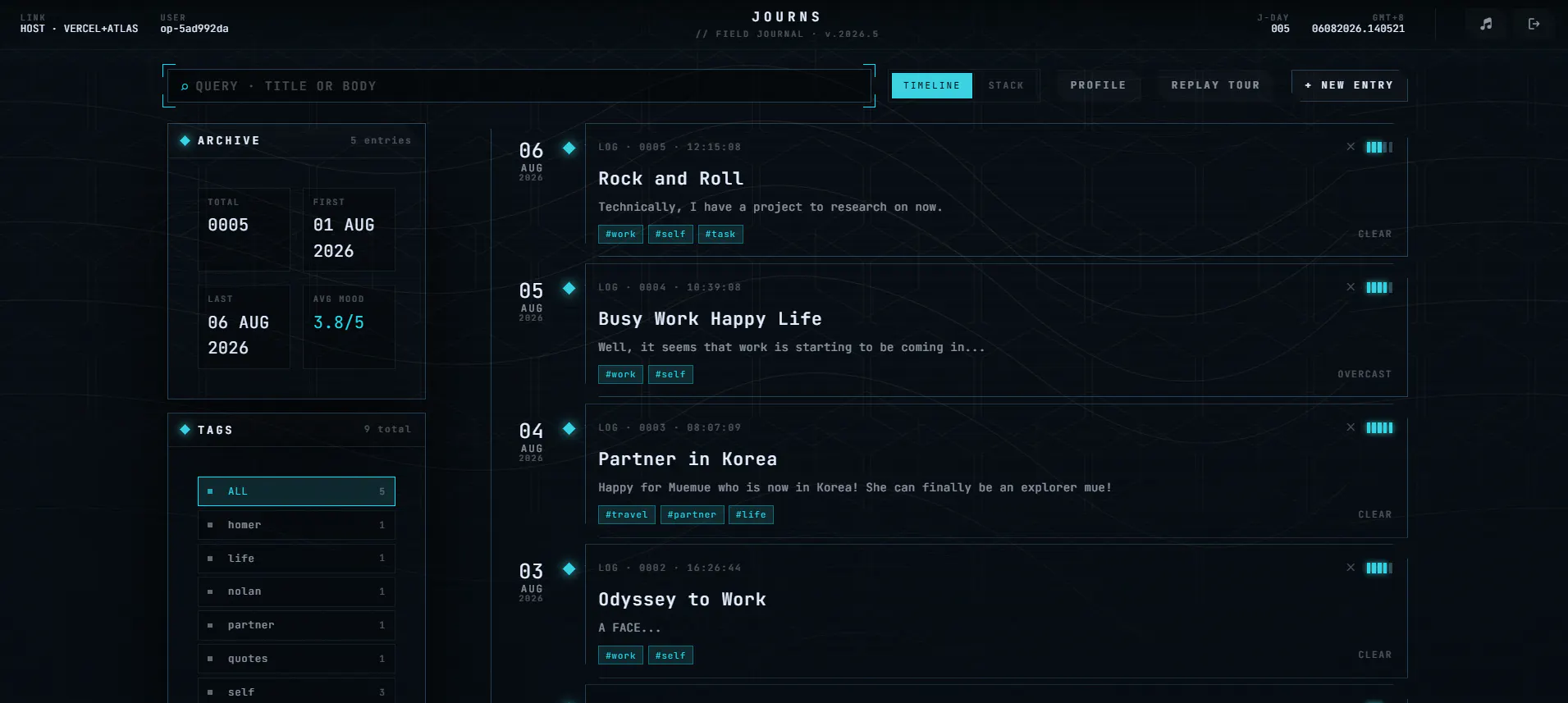The height and width of the screenshot is (703, 1568).
Task: Click the #task tag chip
Action: (x=720, y=235)
